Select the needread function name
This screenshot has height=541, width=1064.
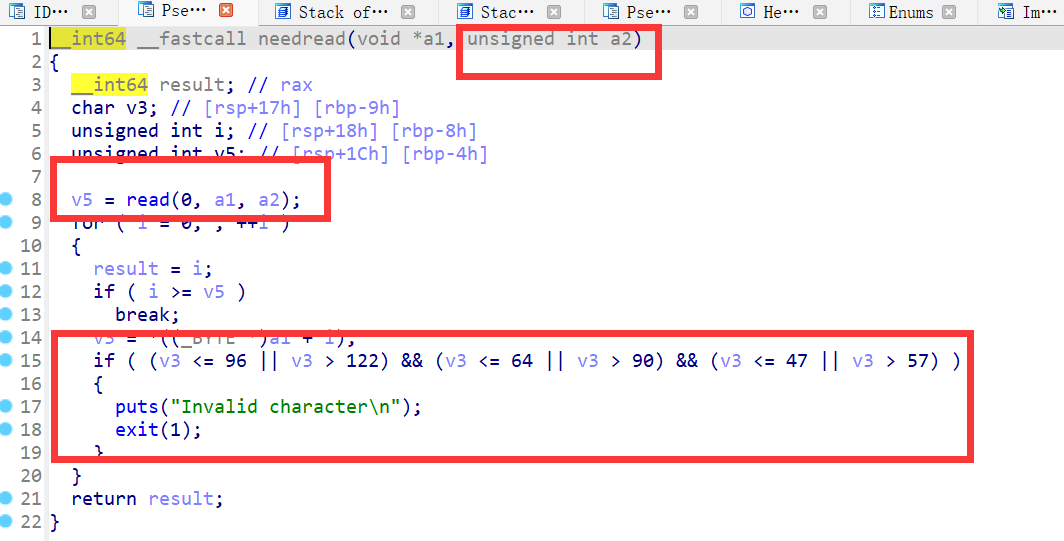tap(302, 39)
